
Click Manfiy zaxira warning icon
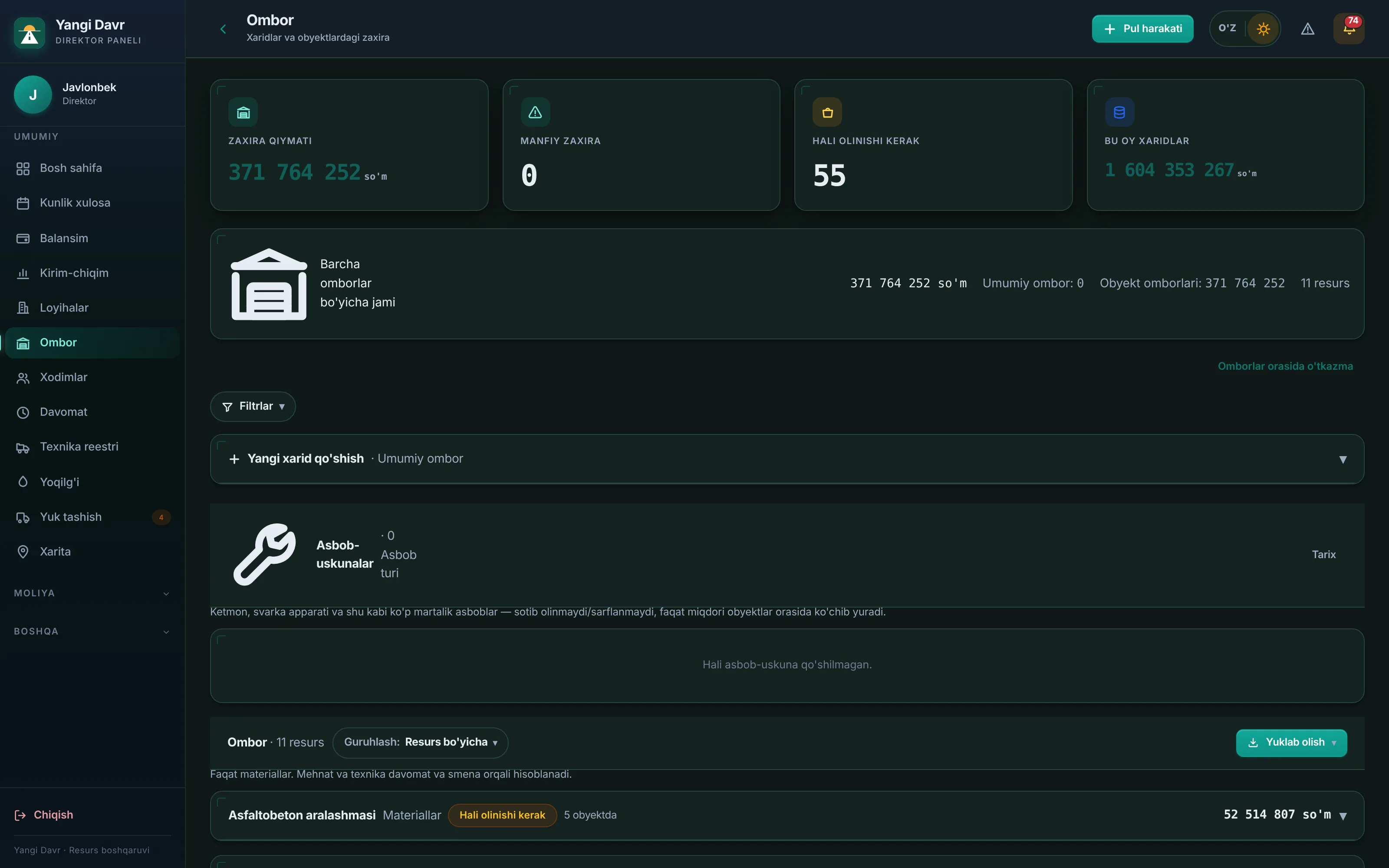[x=535, y=112]
